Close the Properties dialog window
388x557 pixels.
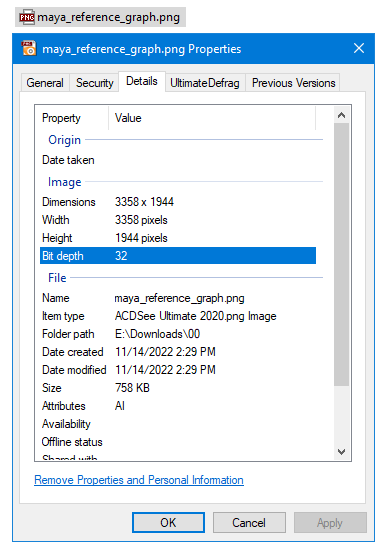coord(359,48)
